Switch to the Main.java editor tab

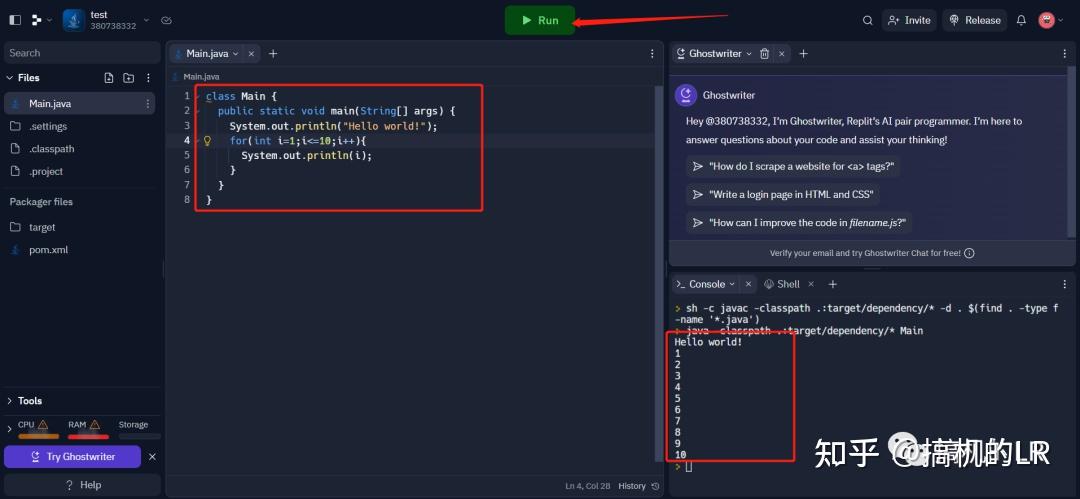click(207, 53)
